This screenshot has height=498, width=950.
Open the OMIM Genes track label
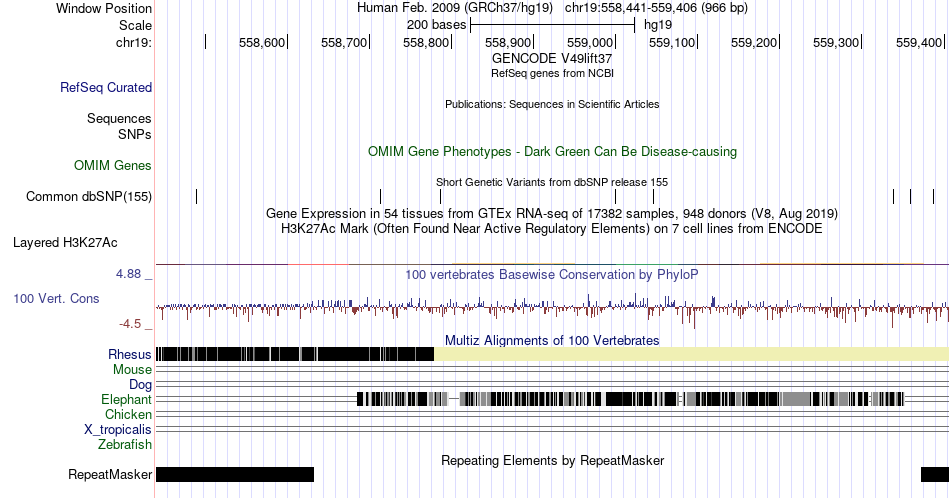click(x=113, y=165)
